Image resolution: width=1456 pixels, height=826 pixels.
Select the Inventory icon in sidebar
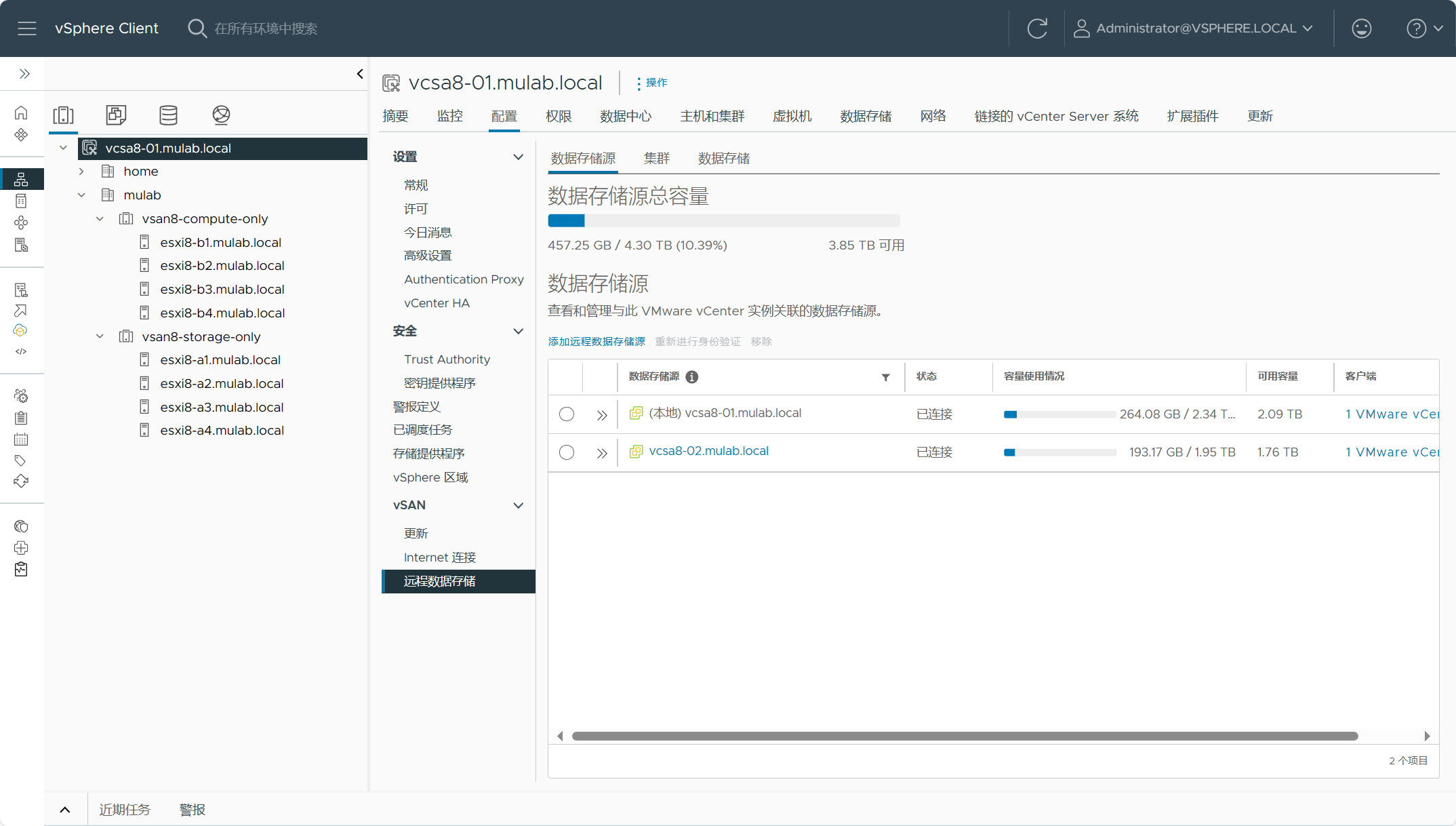21,179
